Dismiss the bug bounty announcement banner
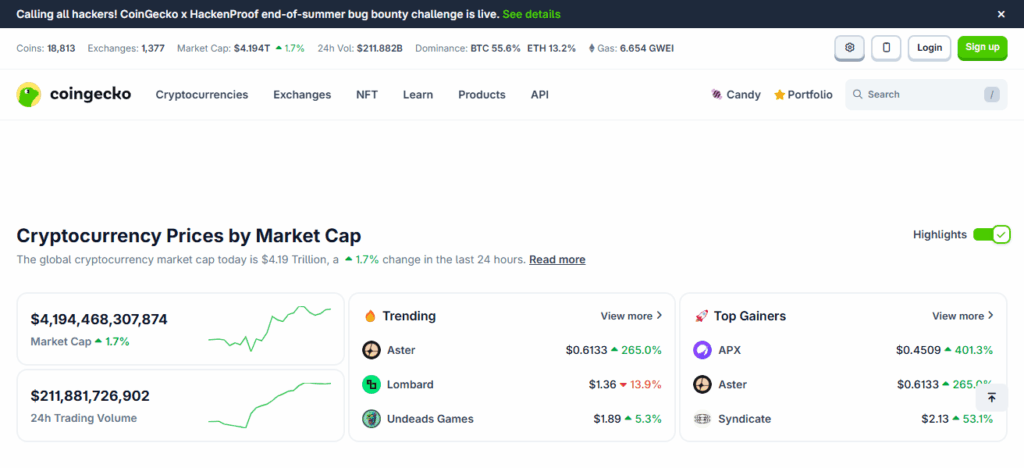The height and width of the screenshot is (468, 1024). (1001, 14)
